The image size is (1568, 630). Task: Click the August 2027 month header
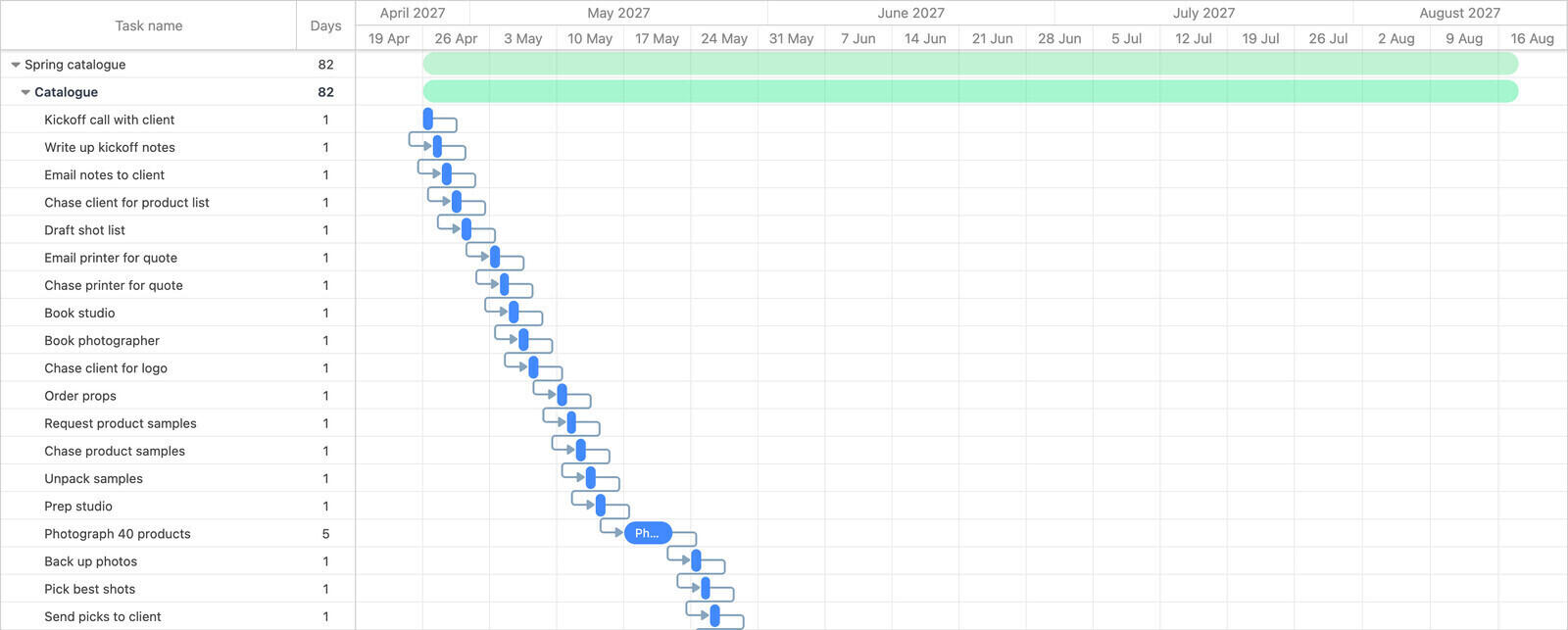coord(1460,13)
